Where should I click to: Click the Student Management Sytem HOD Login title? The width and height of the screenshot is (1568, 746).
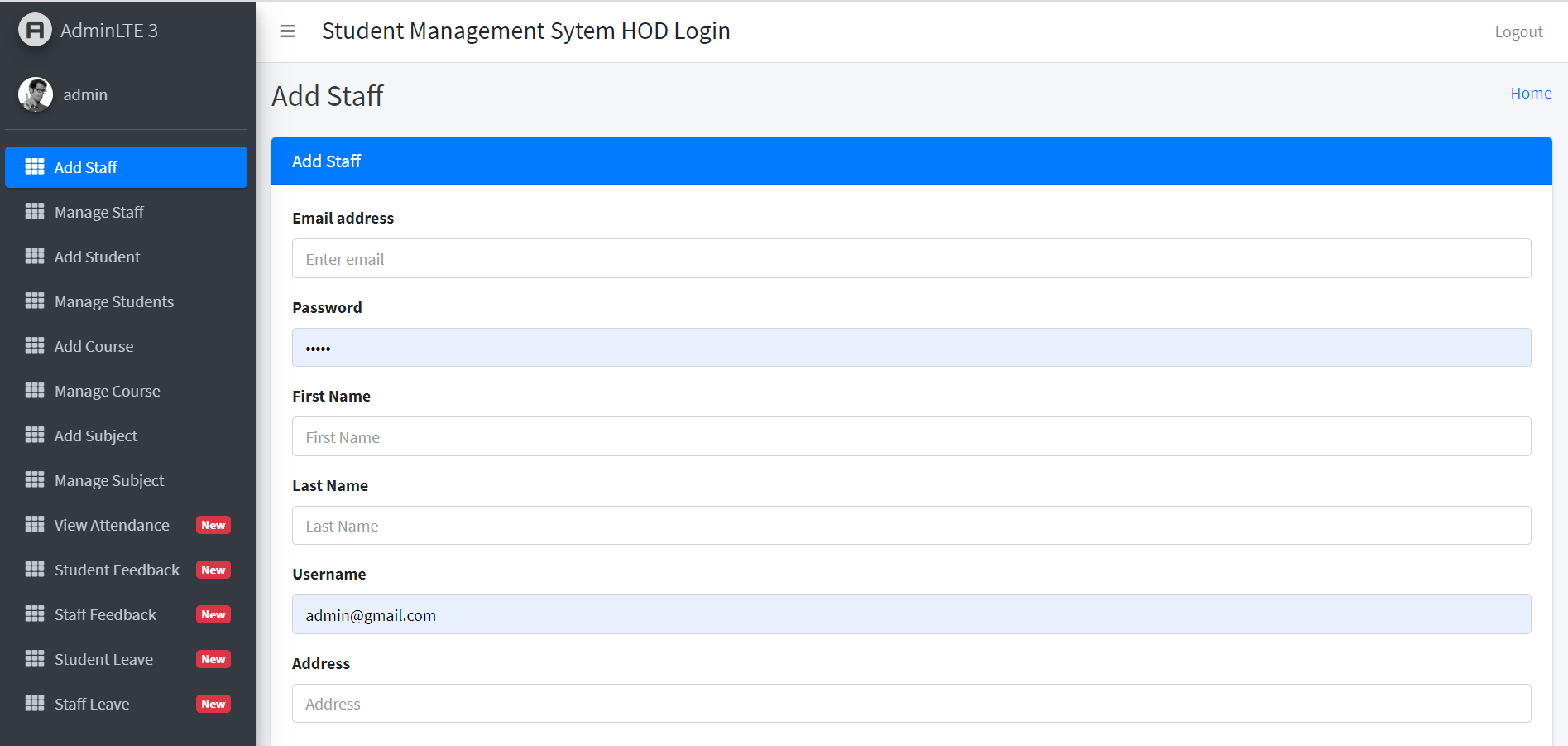point(525,31)
